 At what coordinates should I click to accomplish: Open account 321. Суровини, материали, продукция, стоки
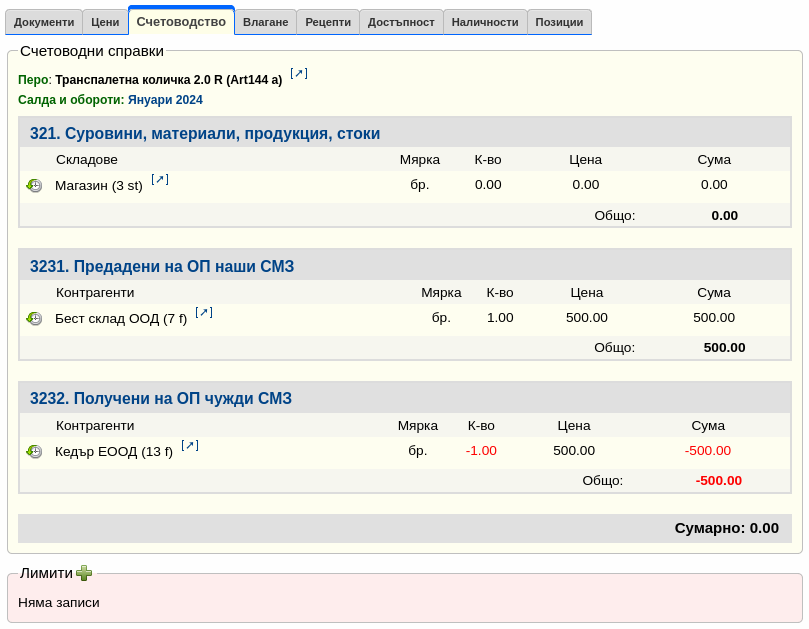[205, 134]
